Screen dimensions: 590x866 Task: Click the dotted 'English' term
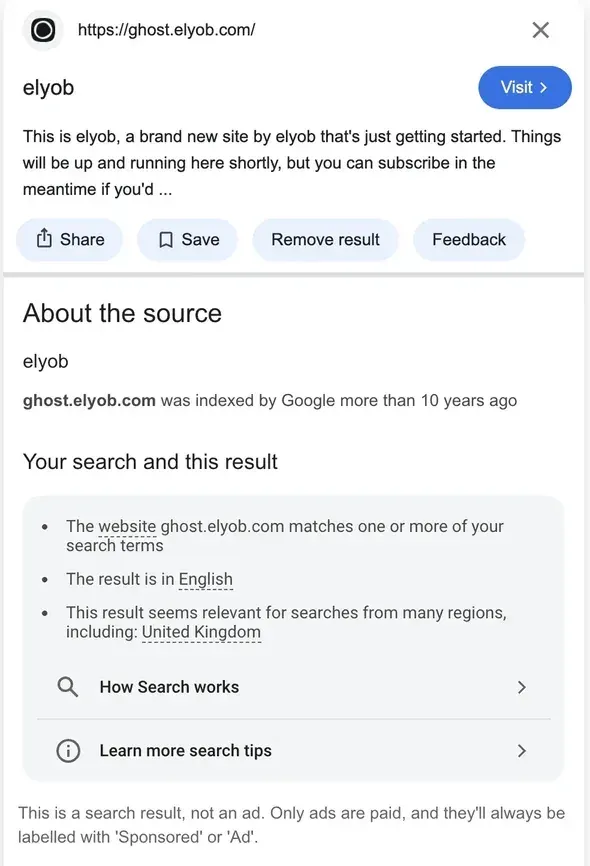click(206, 579)
